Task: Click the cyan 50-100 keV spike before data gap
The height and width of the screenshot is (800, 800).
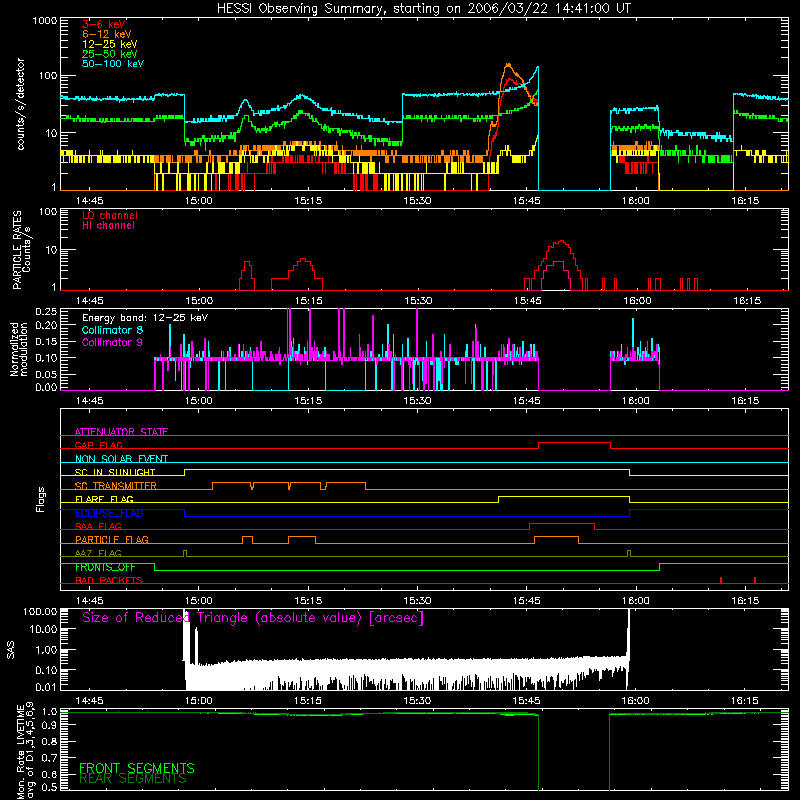Action: tap(537, 68)
